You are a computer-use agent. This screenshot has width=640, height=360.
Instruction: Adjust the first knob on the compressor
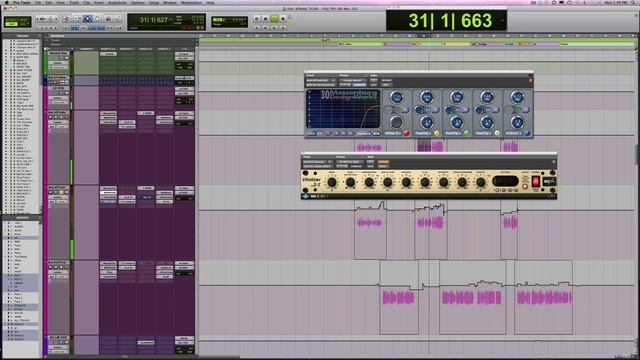[x=332, y=182]
